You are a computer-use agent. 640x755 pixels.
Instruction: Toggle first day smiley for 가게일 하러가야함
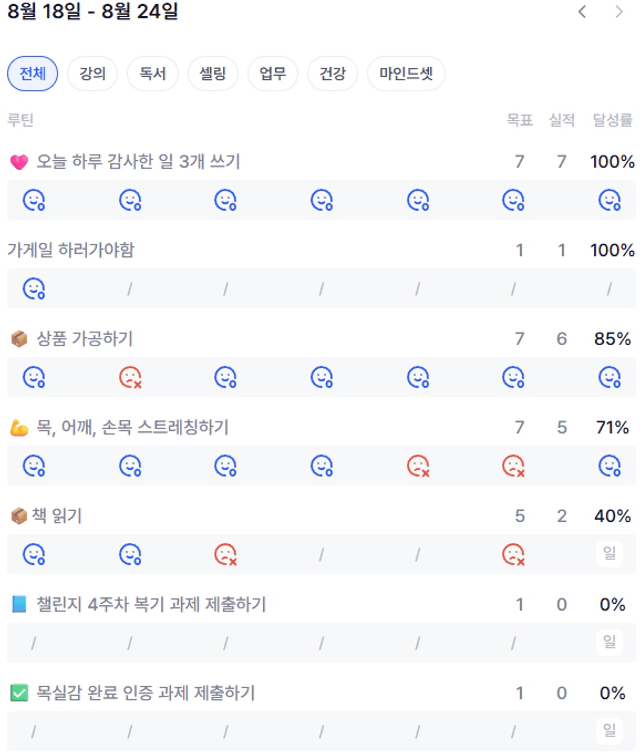point(34,289)
